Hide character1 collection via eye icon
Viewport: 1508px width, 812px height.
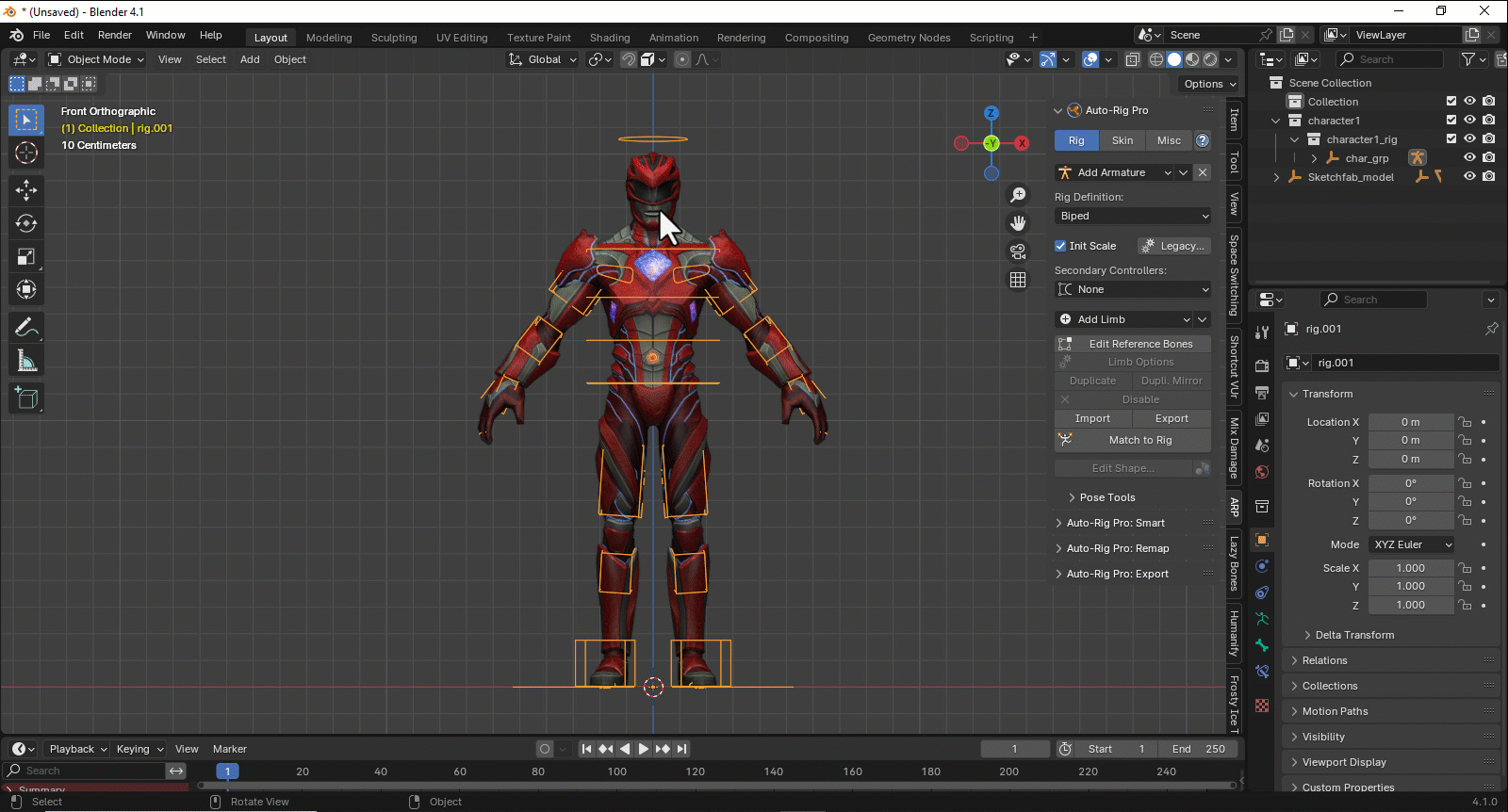coord(1469,121)
